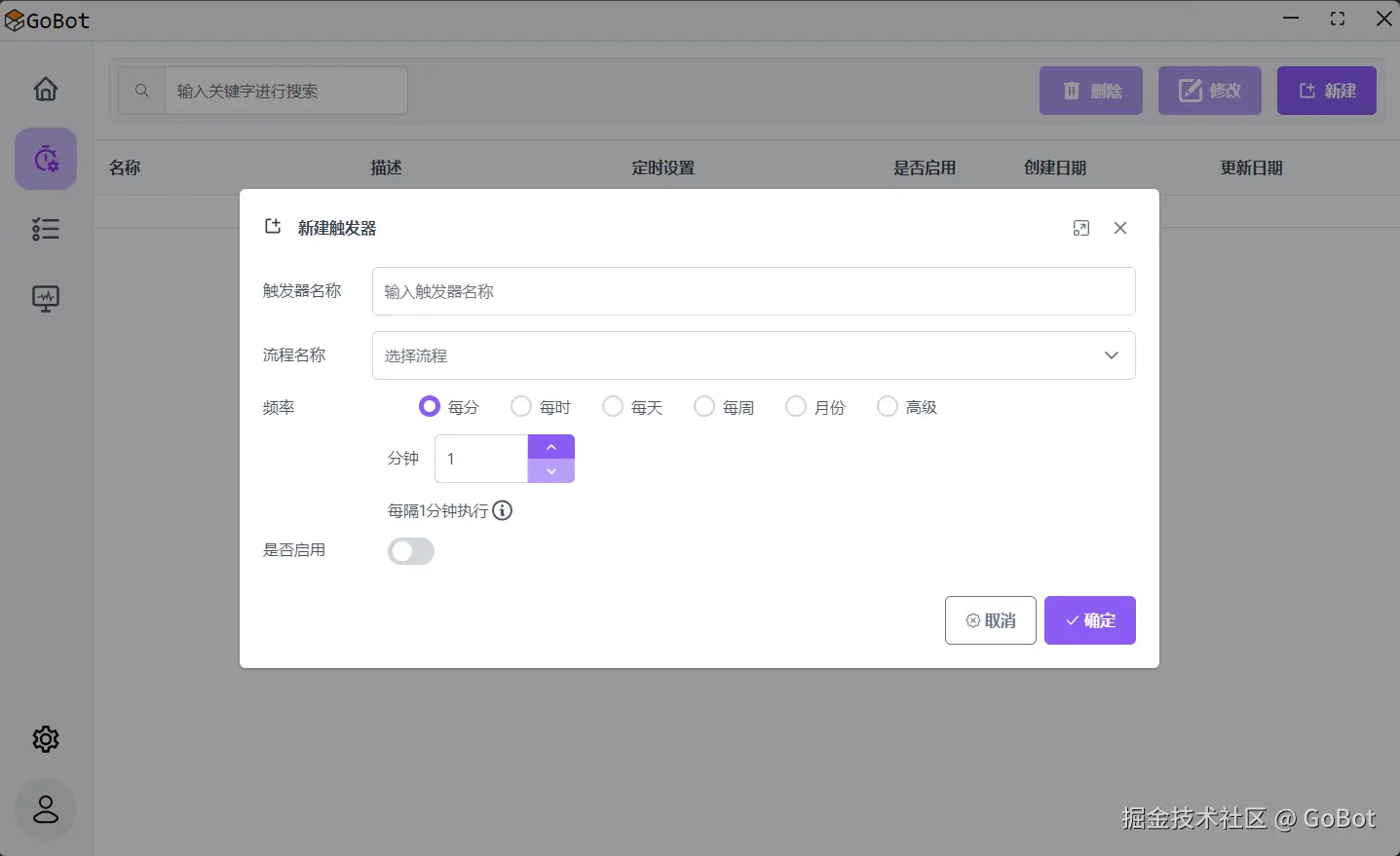Click the 名称 column header
1400x856 pixels.
[x=125, y=167]
